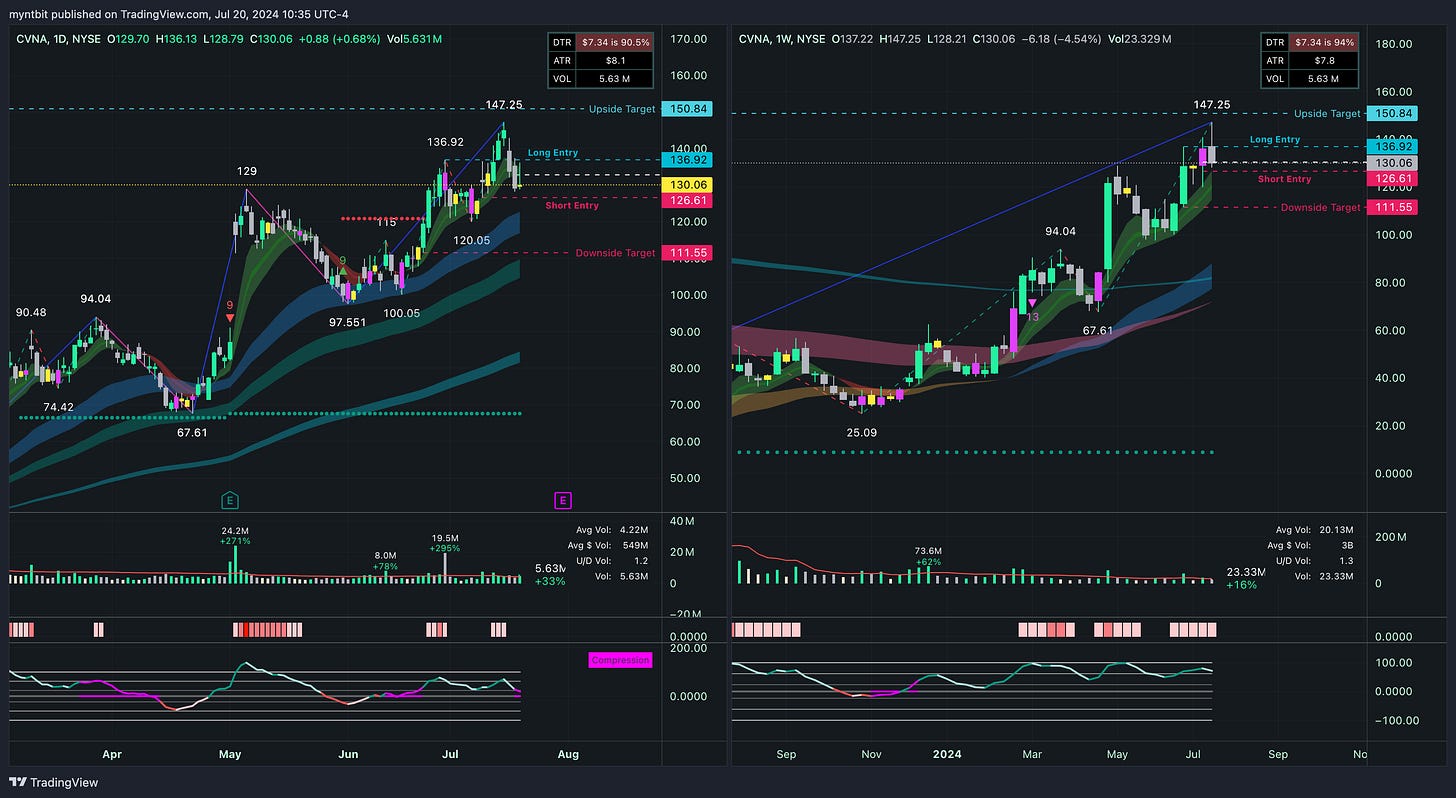
Task: Click the 129 swing high label on daily chart
Action: [247, 172]
